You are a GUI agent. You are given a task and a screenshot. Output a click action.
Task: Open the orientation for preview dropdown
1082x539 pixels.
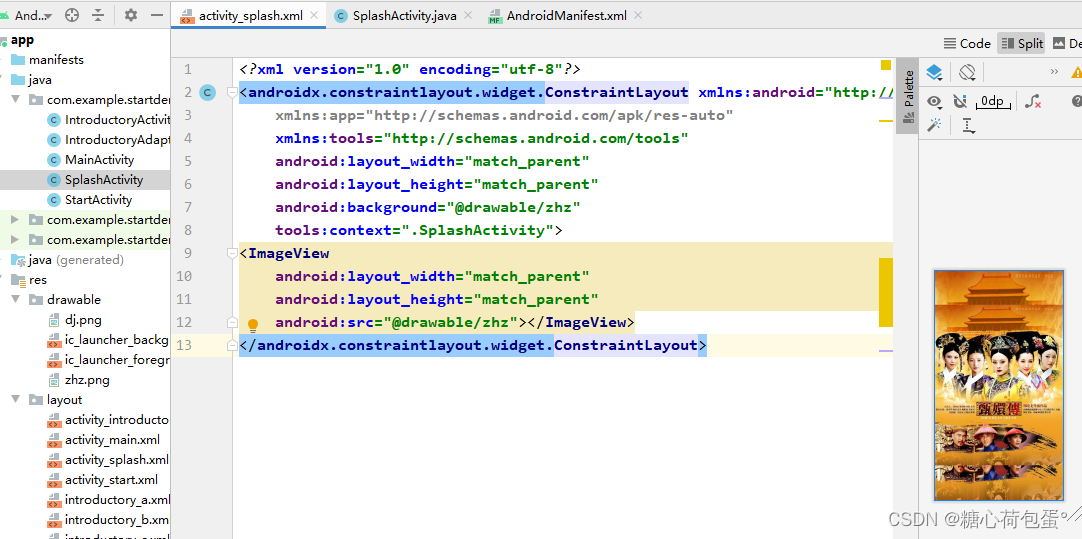[x=967, y=72]
